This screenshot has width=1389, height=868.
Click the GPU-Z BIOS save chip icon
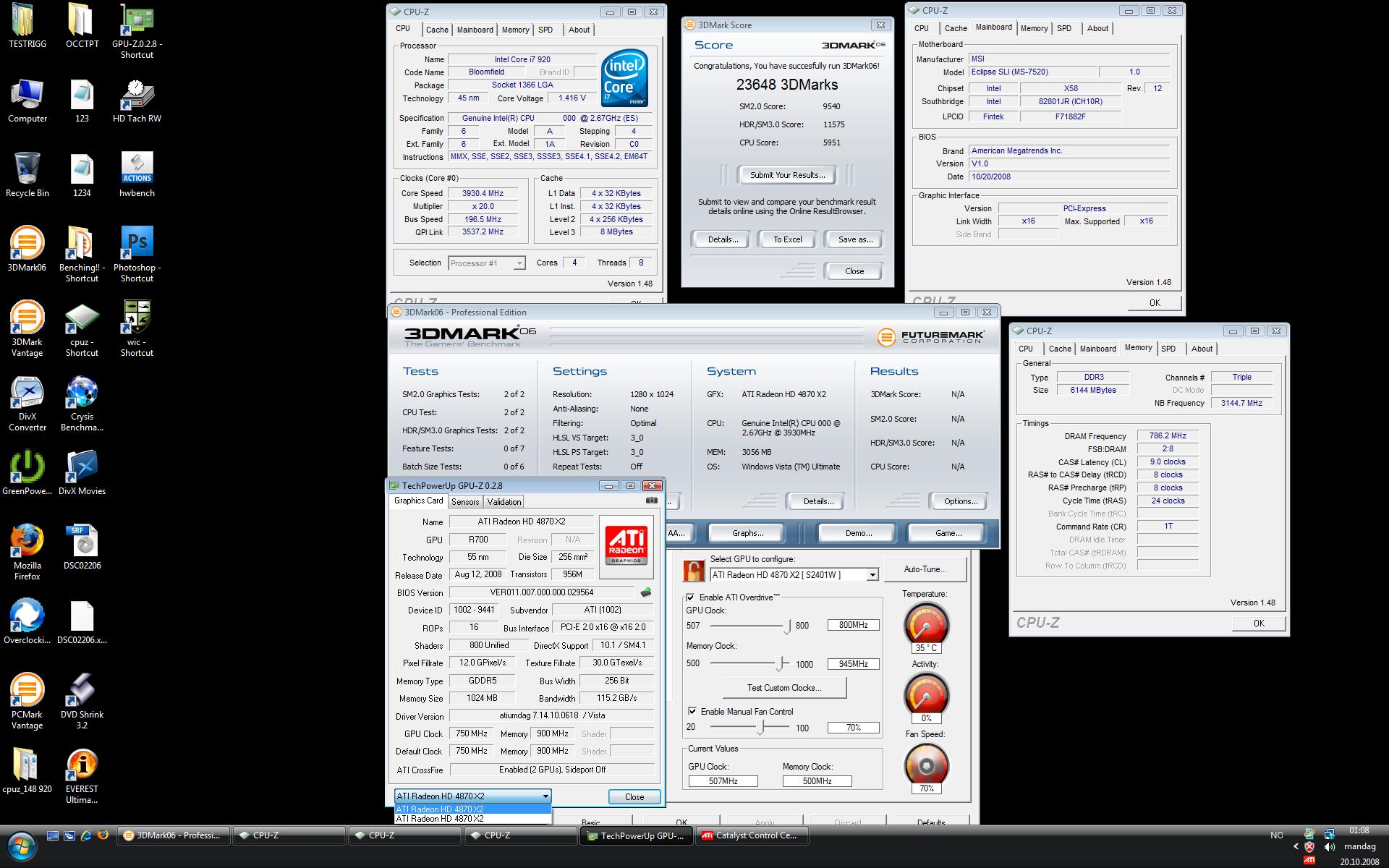tap(646, 592)
